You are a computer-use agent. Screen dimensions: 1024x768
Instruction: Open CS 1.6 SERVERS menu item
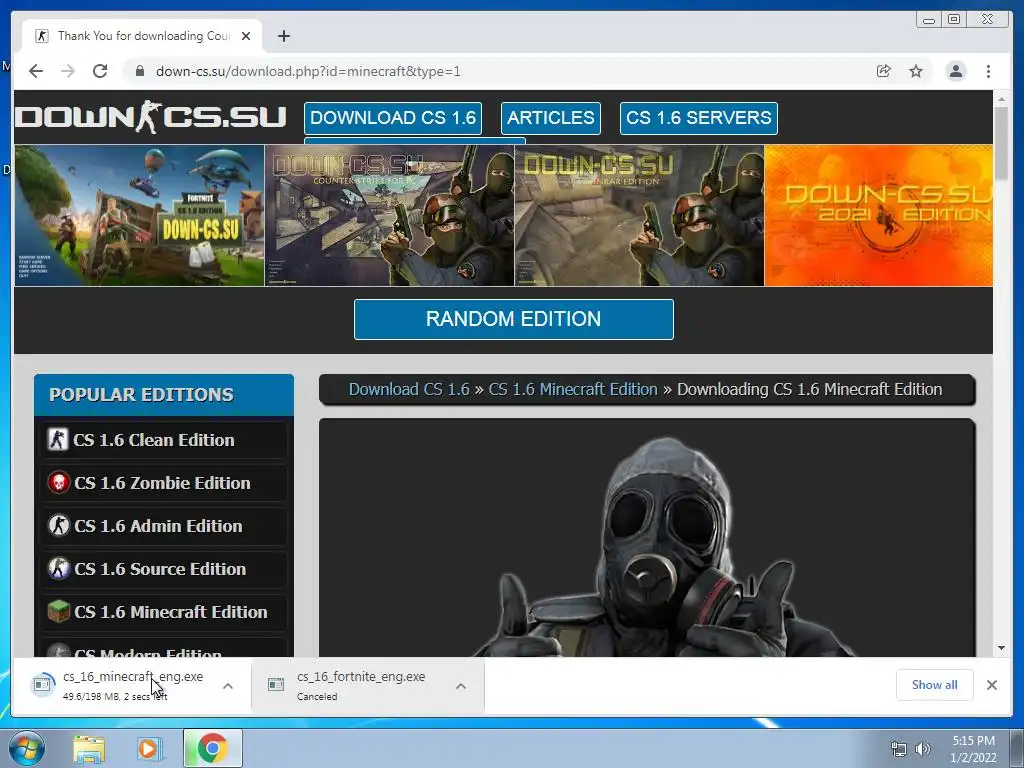pos(698,118)
